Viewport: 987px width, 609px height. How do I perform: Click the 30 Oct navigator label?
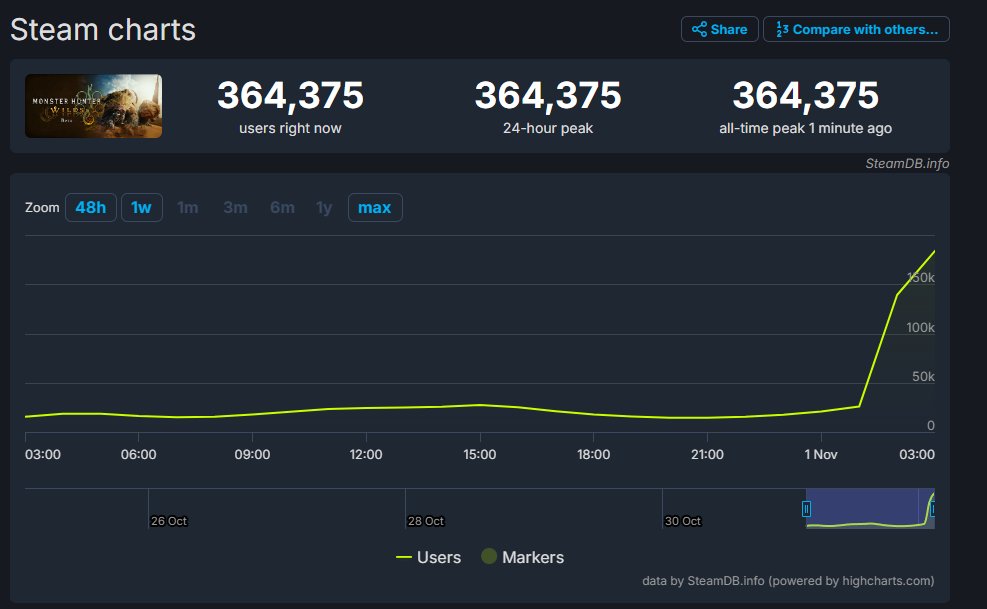(682, 521)
